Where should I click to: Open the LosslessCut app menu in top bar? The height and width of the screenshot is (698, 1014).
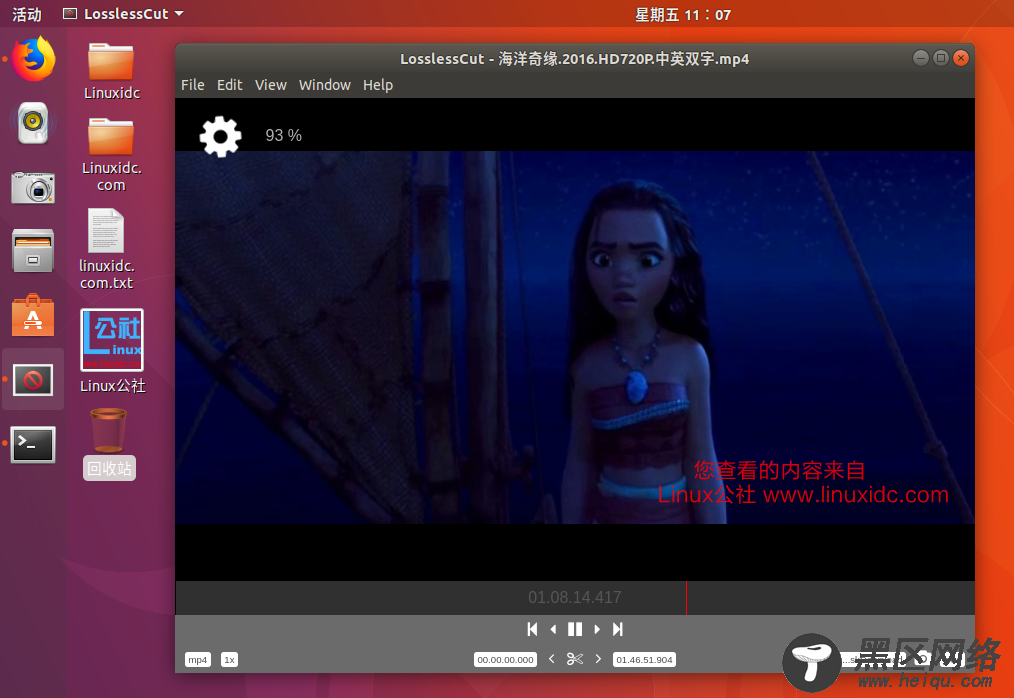pos(124,14)
